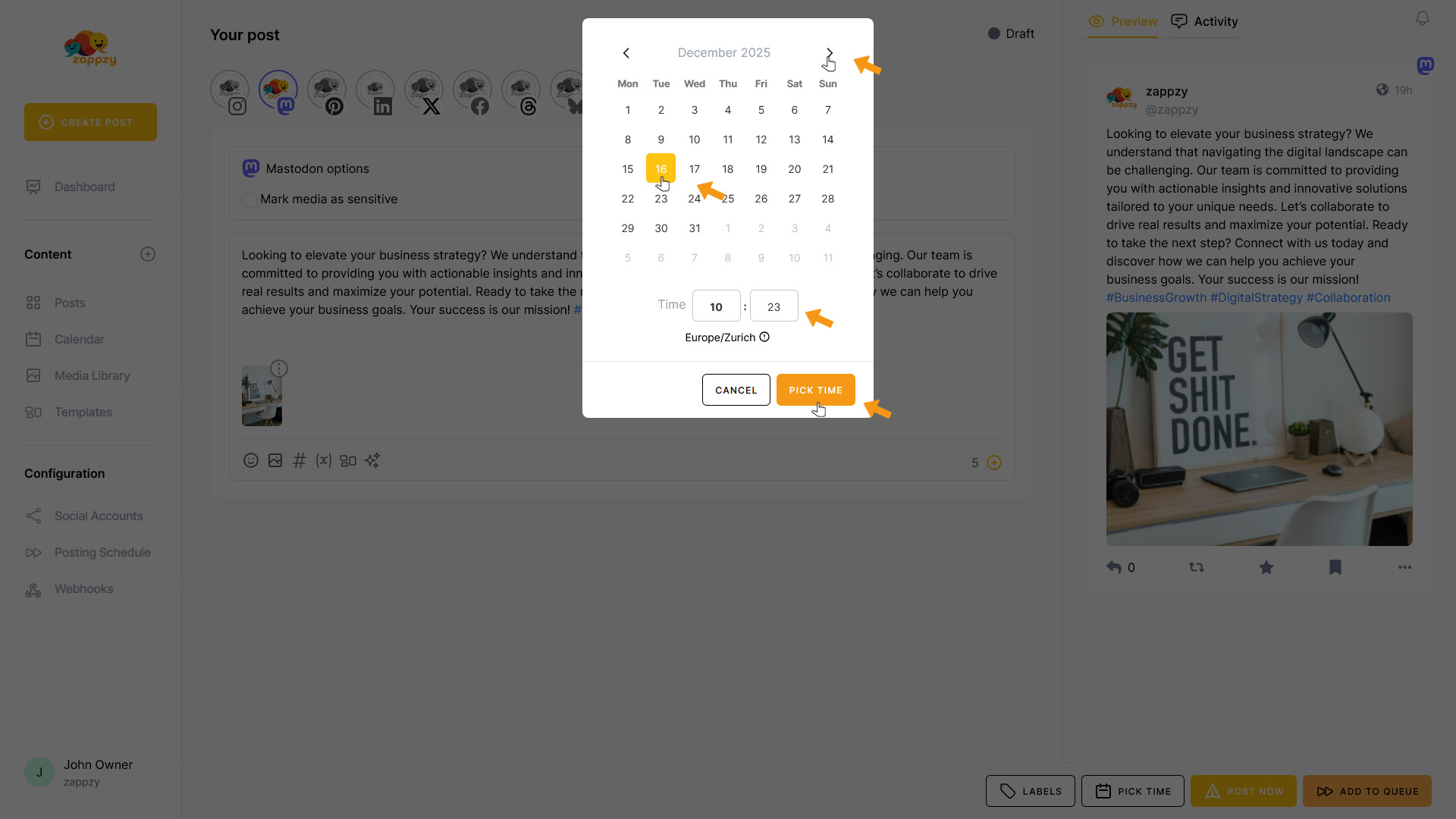This screenshot has height=819, width=1456.
Task: Click the notification bell icon
Action: [x=1423, y=18]
